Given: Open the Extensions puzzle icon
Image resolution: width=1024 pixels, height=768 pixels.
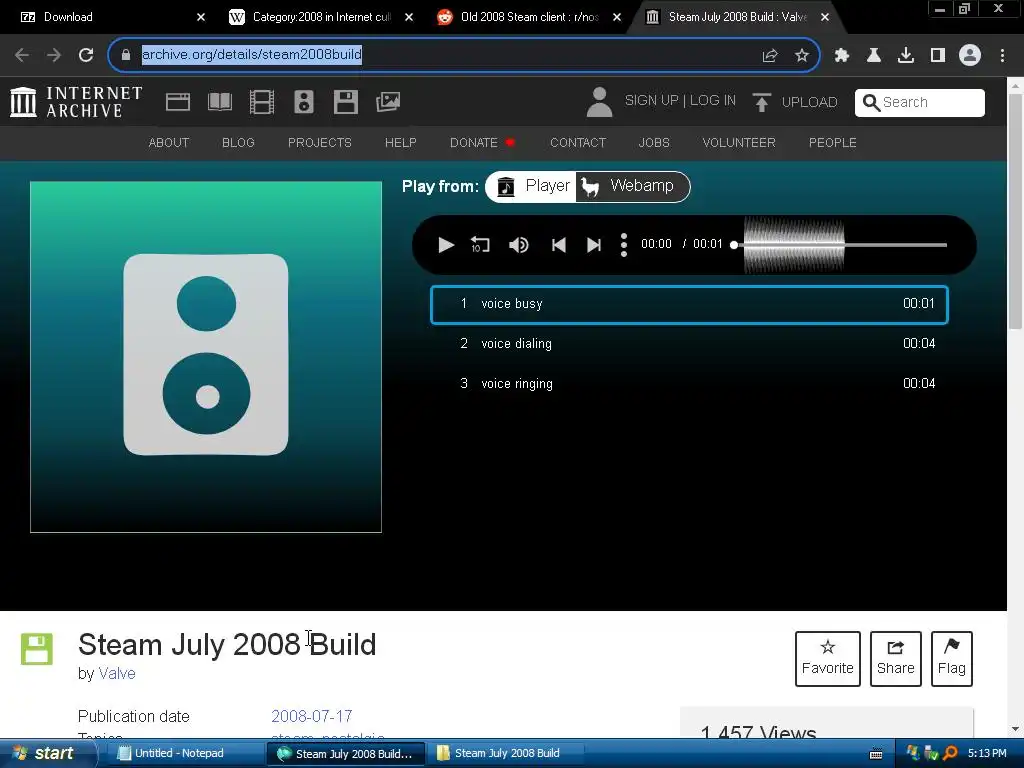Looking at the screenshot, I should pyautogui.click(x=842, y=56).
